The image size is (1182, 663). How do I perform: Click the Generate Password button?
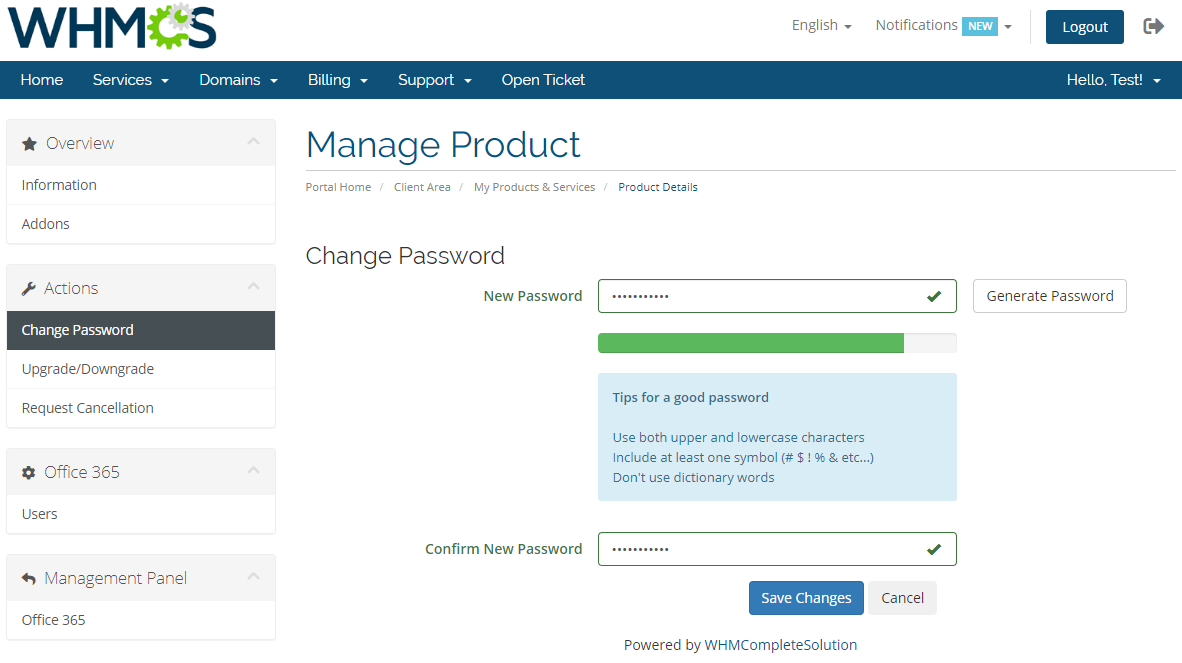click(x=1049, y=296)
